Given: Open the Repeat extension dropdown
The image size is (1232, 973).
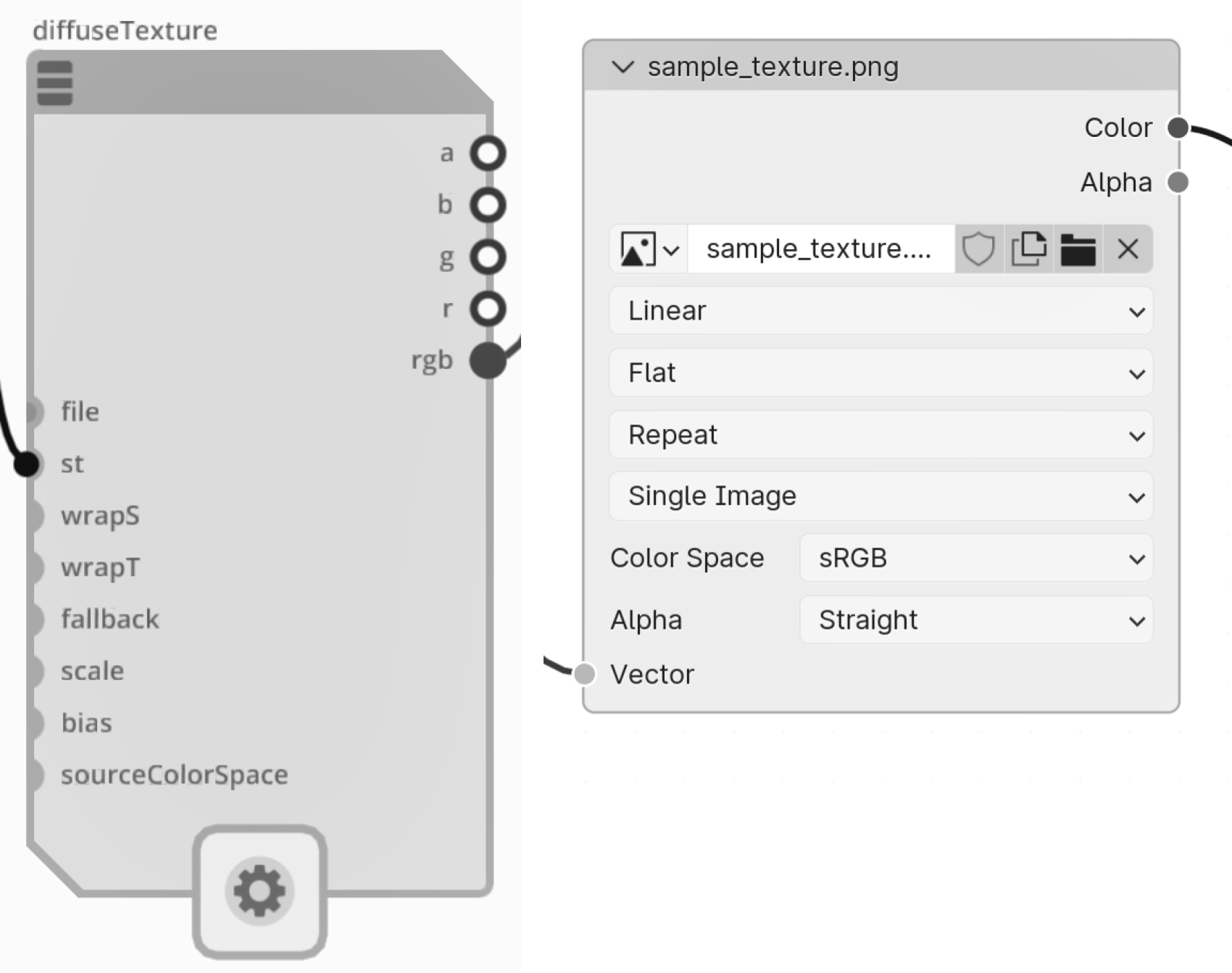Looking at the screenshot, I should click(x=881, y=435).
